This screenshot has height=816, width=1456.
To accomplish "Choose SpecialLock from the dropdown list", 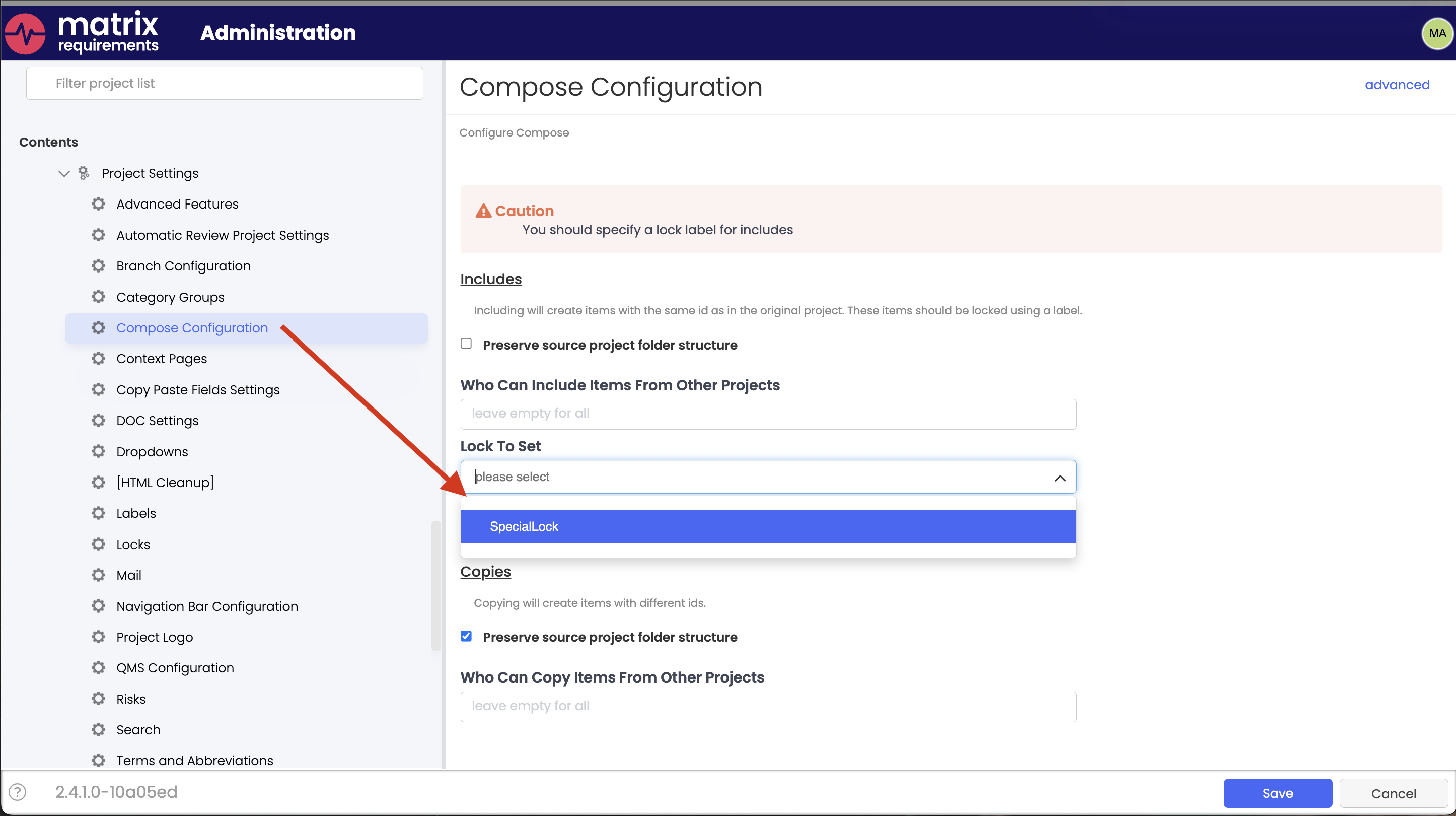I will pos(768,526).
